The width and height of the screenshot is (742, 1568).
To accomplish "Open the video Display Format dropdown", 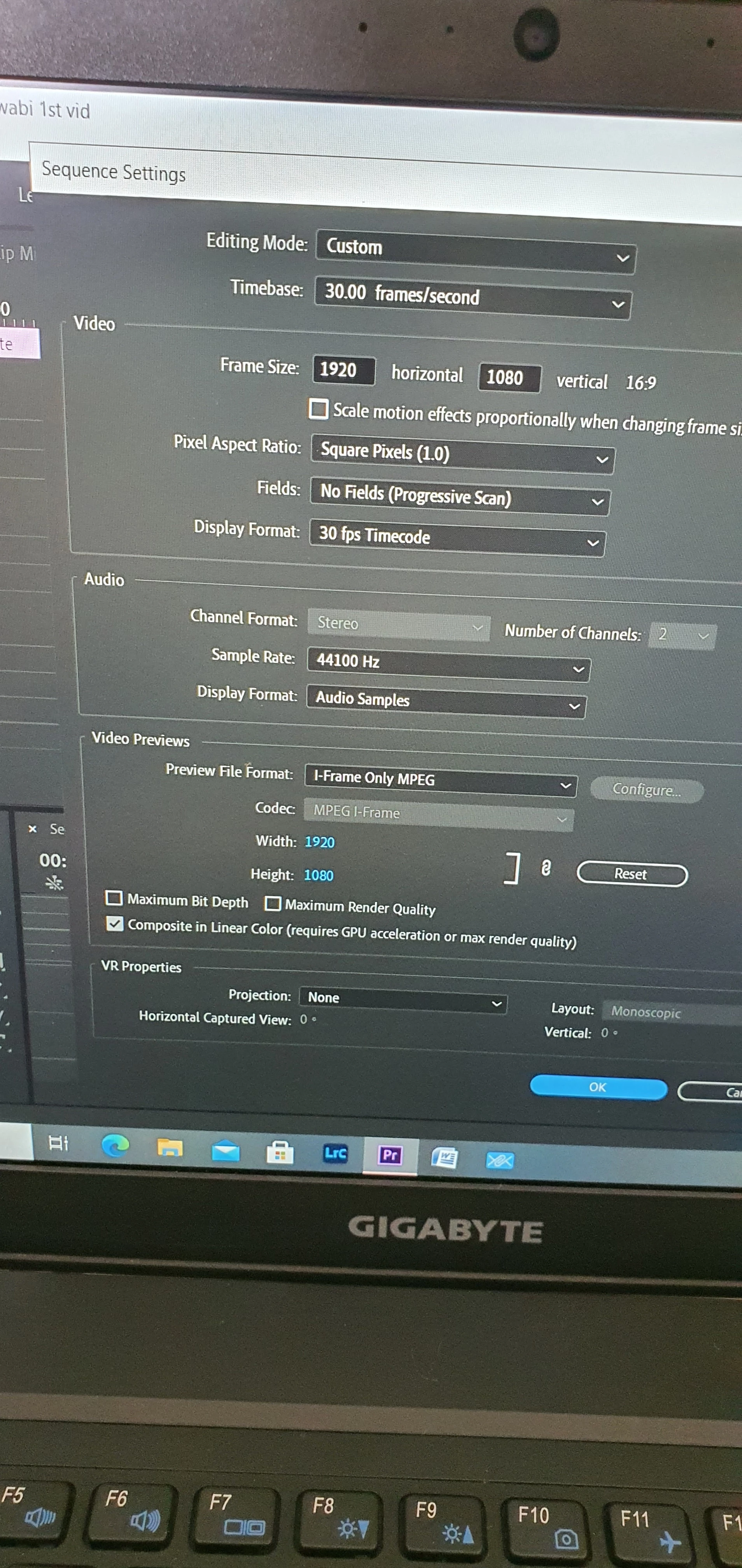I will [x=457, y=537].
